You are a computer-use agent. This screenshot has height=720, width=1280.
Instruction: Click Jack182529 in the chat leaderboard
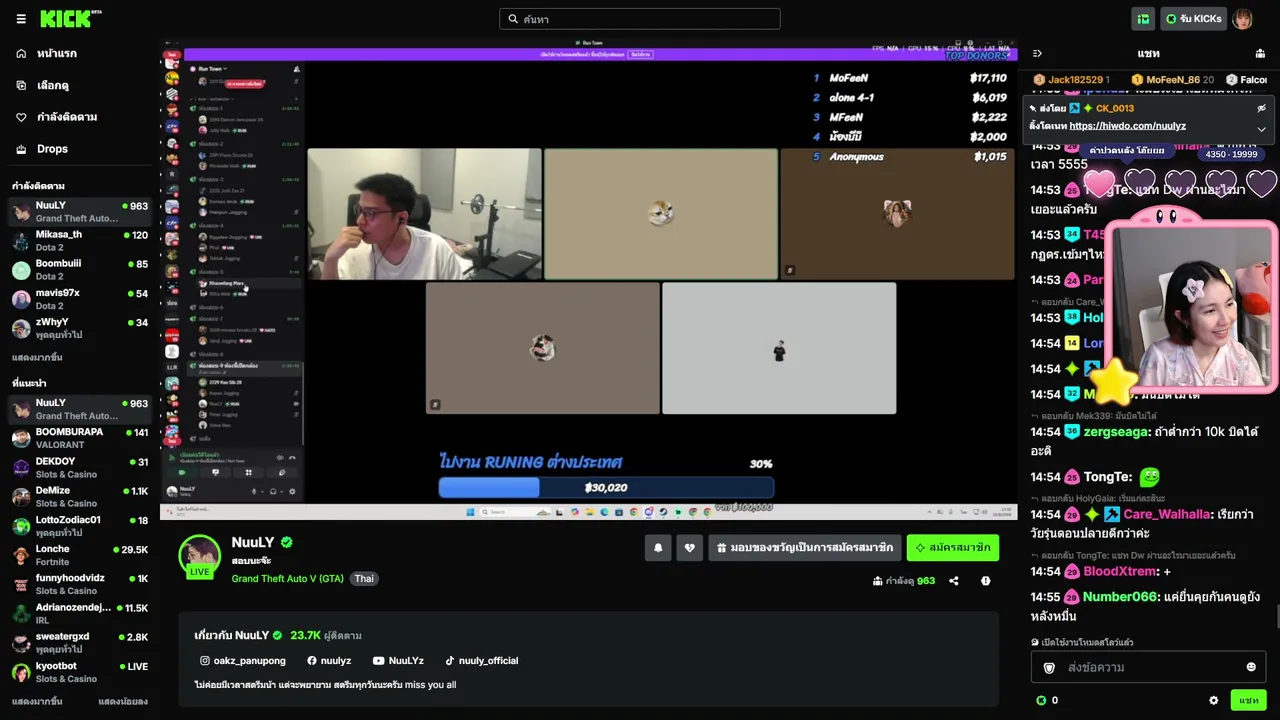[1072, 80]
